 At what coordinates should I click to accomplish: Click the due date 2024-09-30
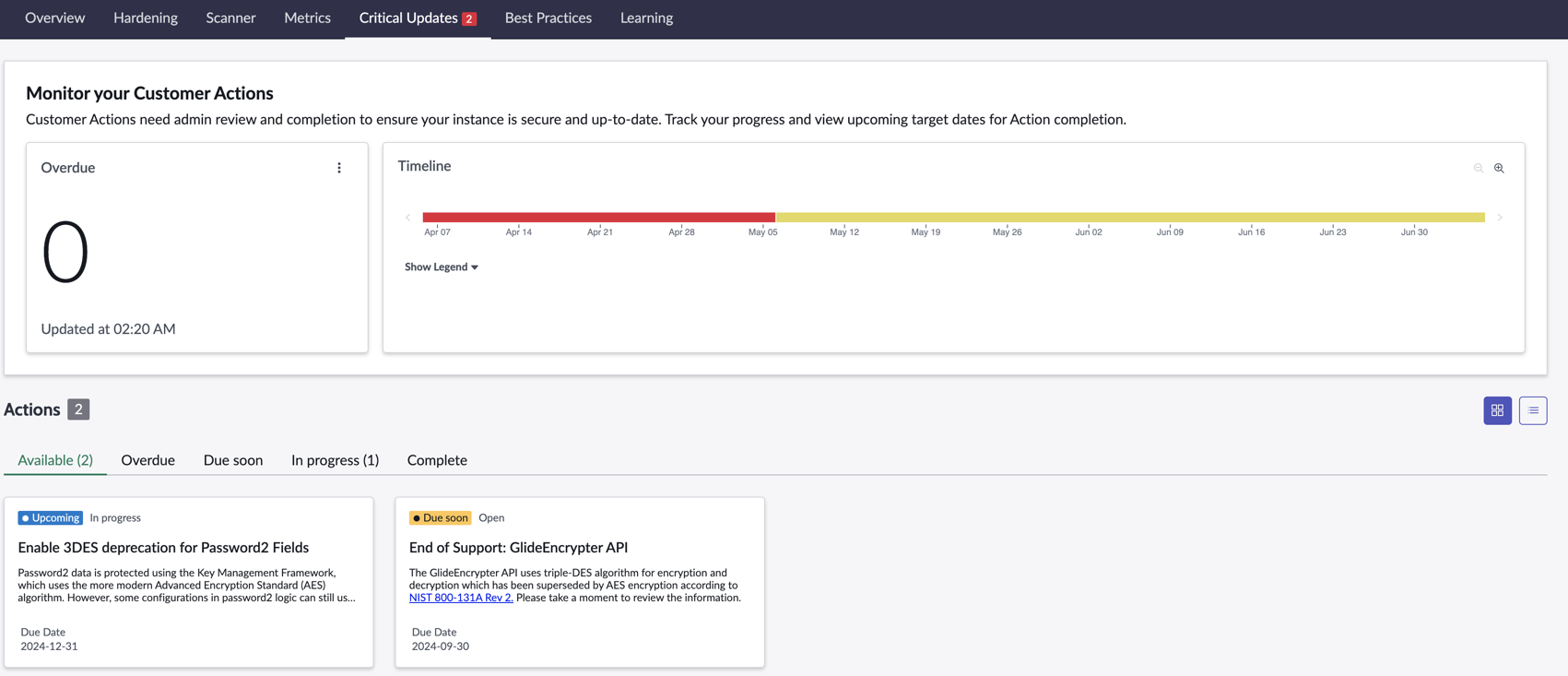coord(441,646)
